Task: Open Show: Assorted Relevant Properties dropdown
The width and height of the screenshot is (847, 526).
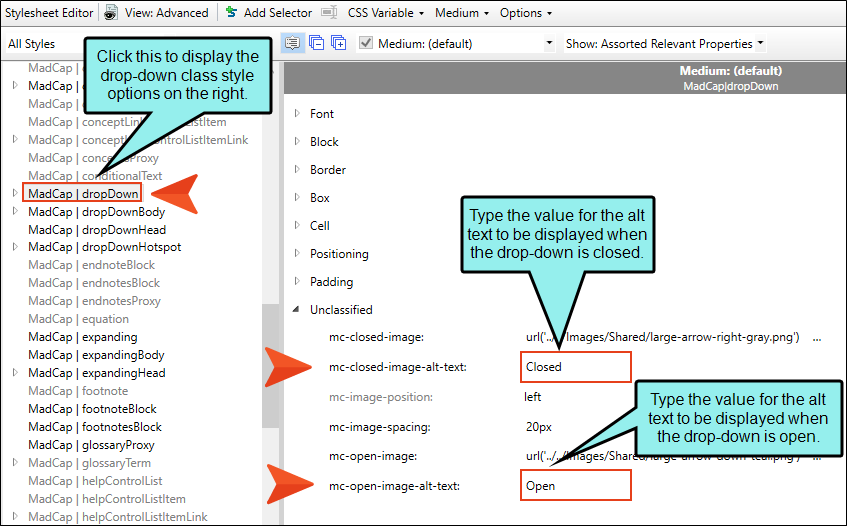Action: click(x=760, y=44)
